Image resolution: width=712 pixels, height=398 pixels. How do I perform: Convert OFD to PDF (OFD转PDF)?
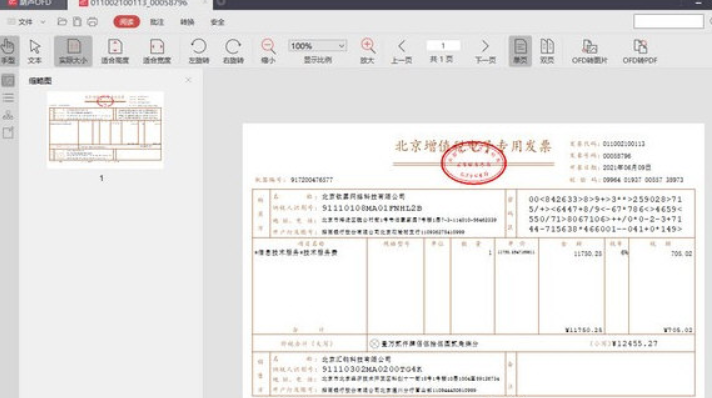pyautogui.click(x=640, y=51)
